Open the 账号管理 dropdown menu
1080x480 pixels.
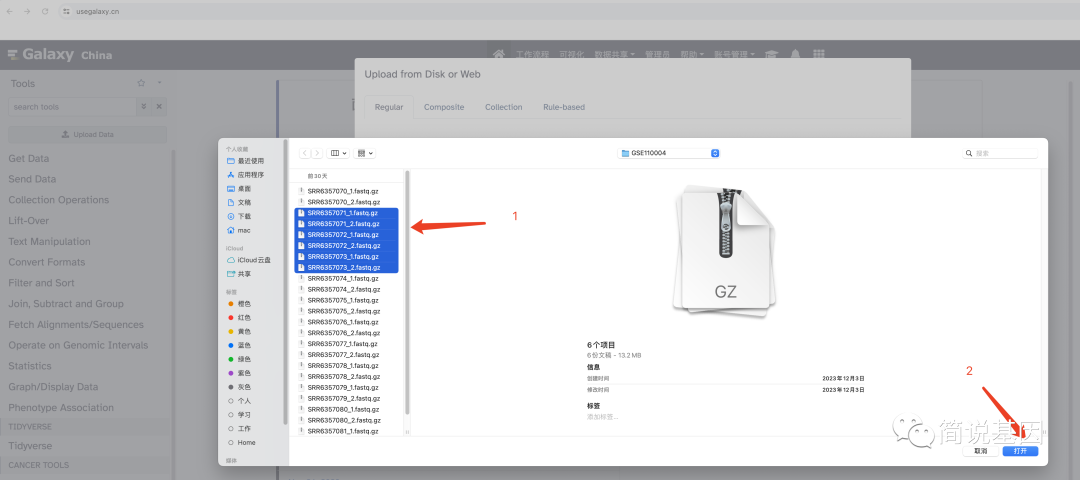pos(734,54)
